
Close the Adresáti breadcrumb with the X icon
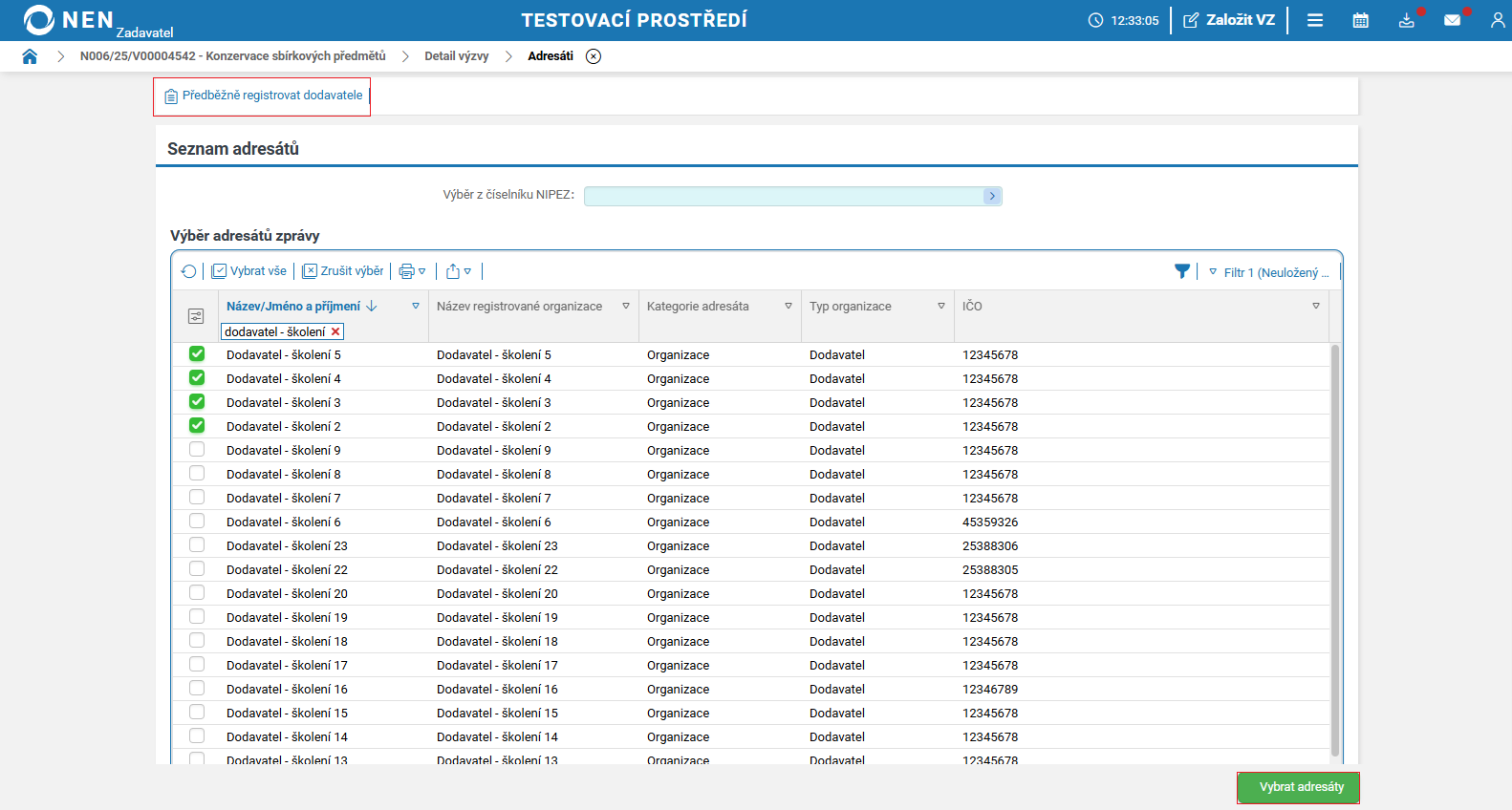tap(594, 56)
